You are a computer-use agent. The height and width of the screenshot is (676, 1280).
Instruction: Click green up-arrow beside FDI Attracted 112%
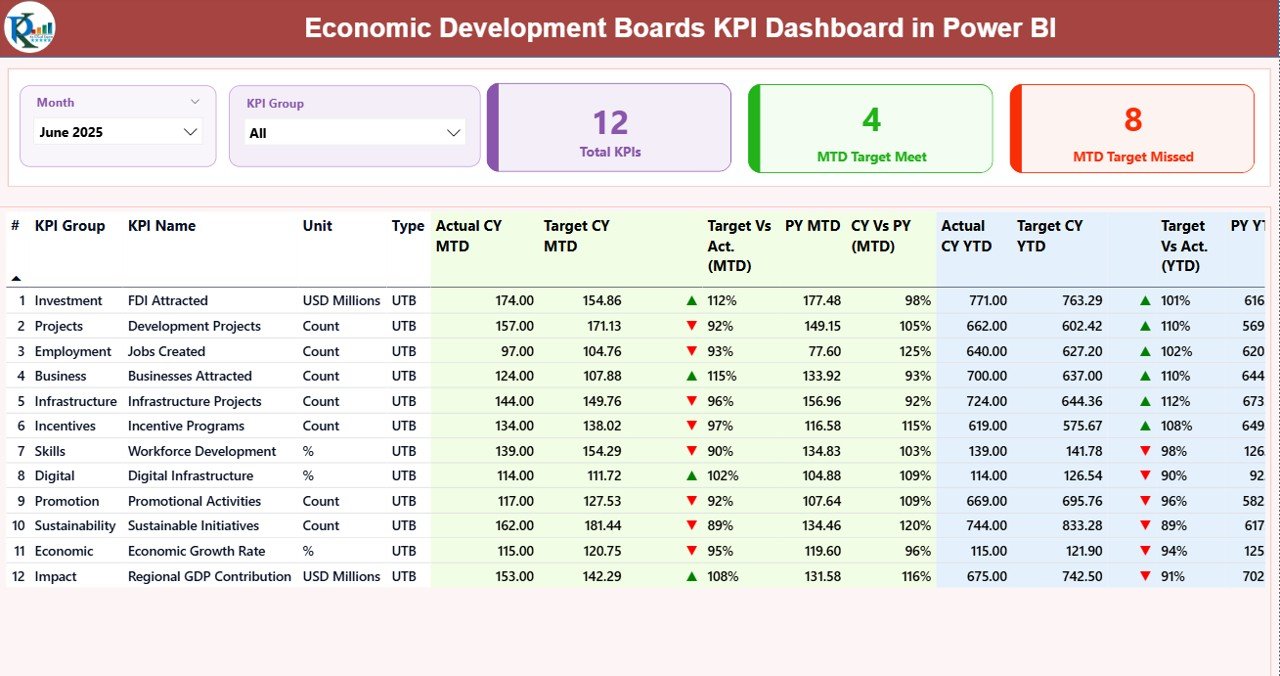pos(691,300)
